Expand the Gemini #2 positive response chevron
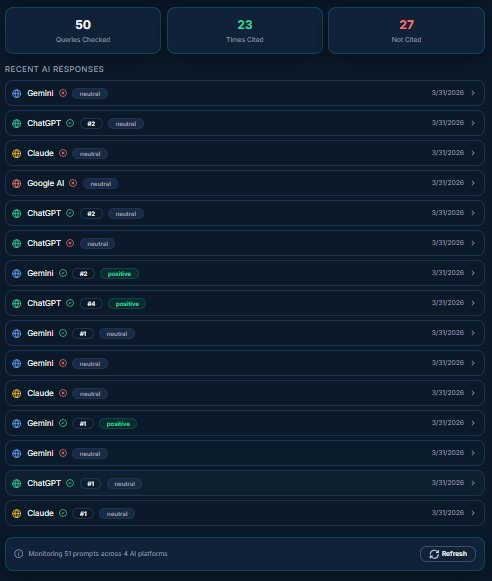The width and height of the screenshot is (492, 581). pos(473,273)
